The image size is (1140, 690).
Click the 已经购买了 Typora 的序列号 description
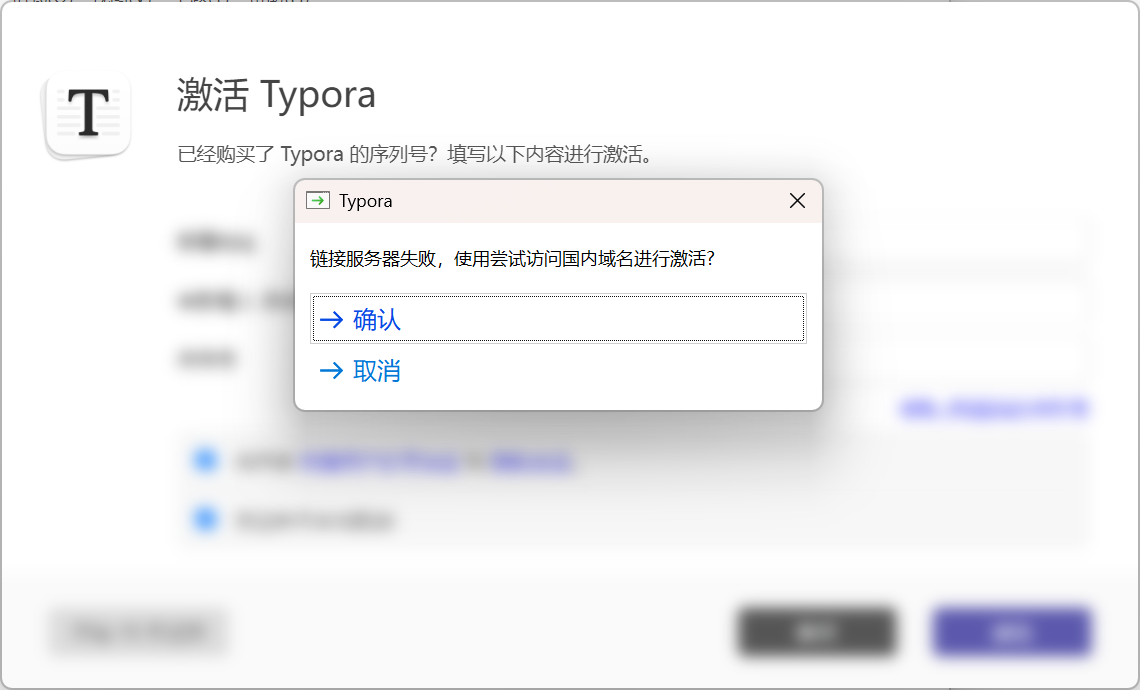(419, 154)
